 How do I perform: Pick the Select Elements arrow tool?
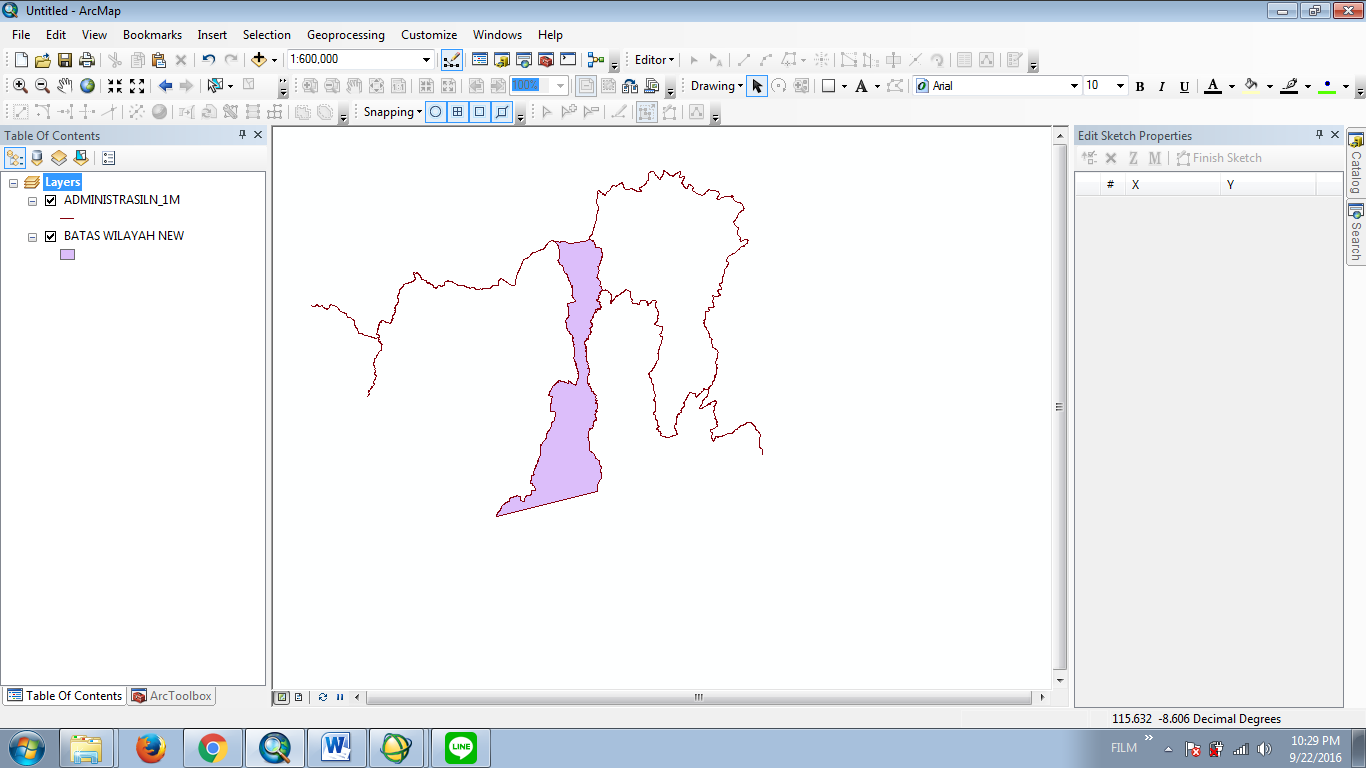(x=757, y=86)
